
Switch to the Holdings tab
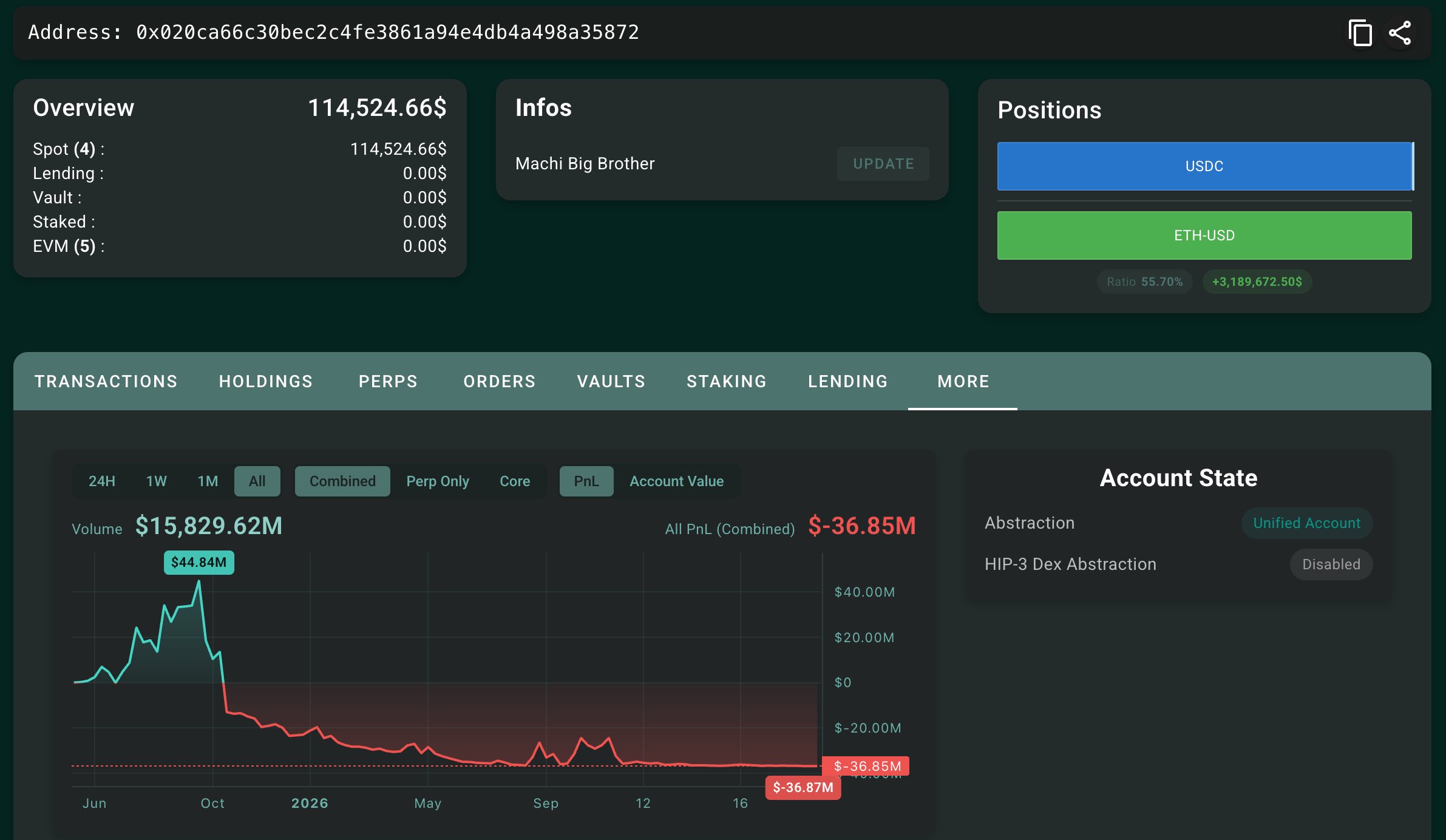pos(266,381)
